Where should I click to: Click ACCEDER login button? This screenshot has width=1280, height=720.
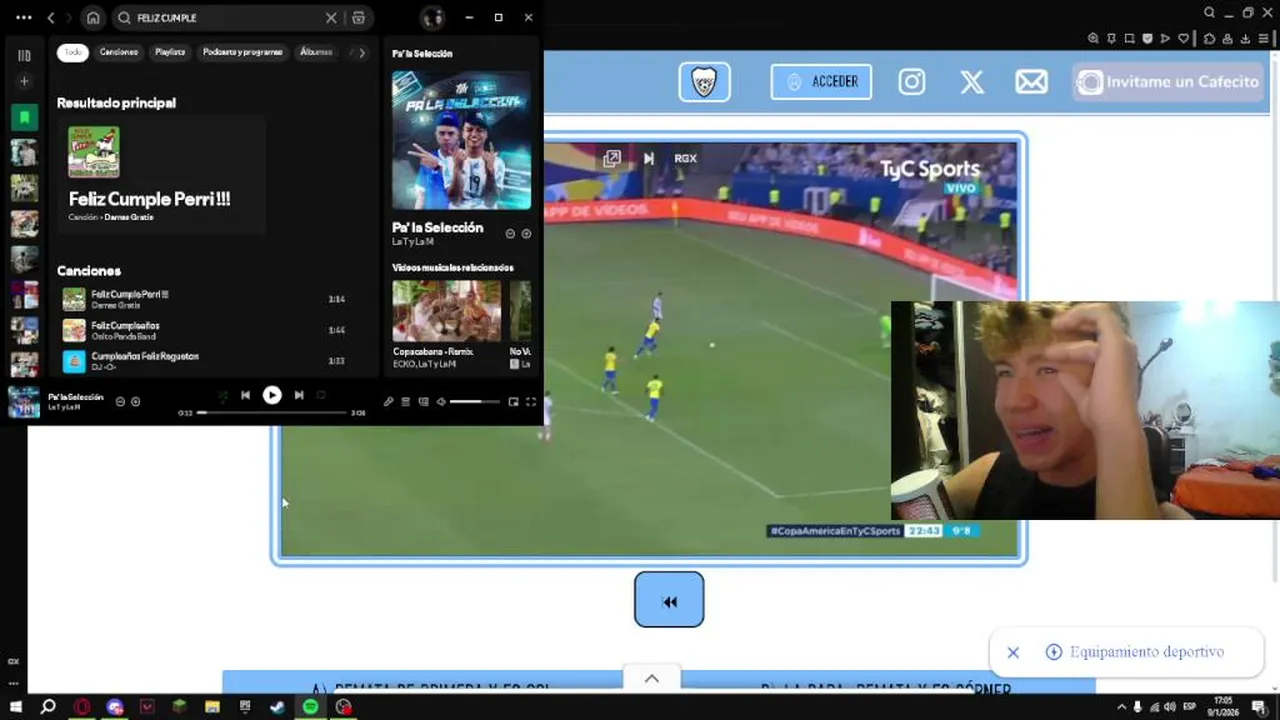[821, 82]
